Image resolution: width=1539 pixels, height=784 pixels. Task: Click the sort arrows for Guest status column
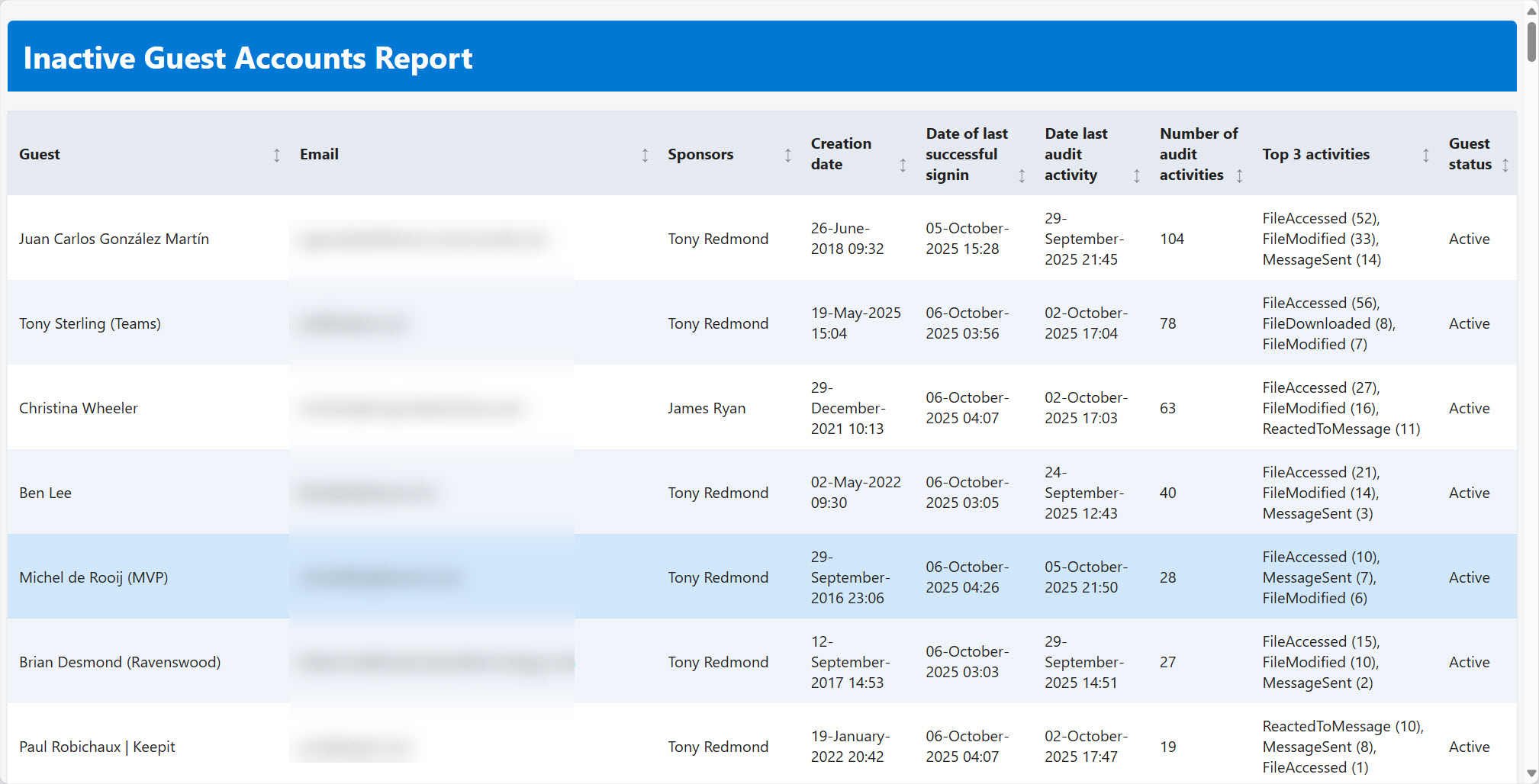pos(1505,165)
